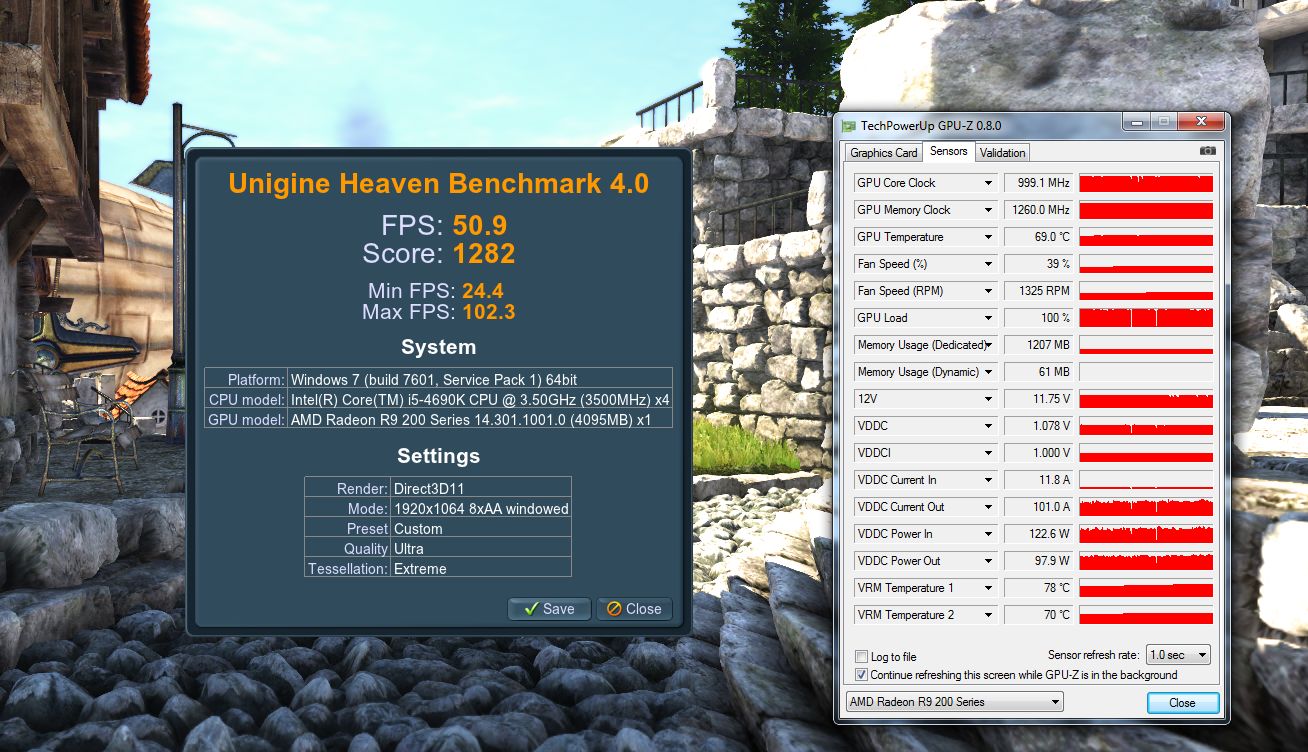The image size is (1308, 752).
Task: Open the AMD Radeon R9 200 Series selector
Action: (x=954, y=702)
